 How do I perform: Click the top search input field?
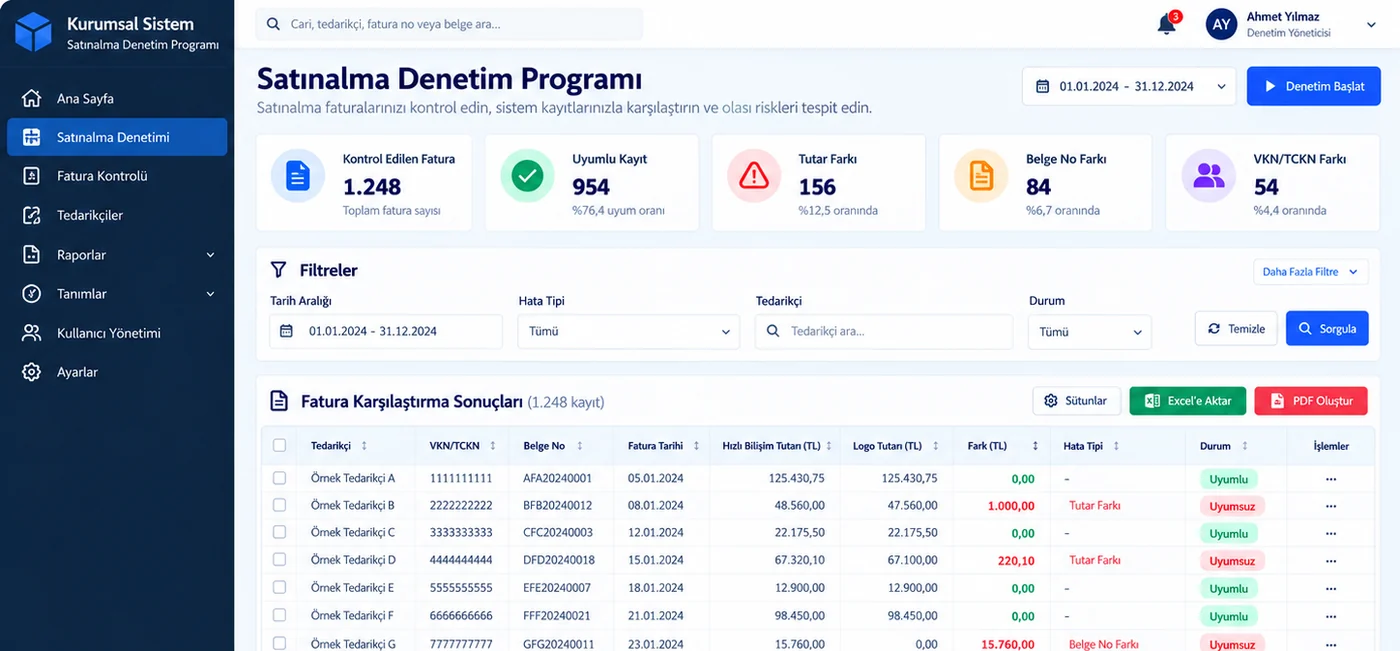pyautogui.click(x=449, y=24)
